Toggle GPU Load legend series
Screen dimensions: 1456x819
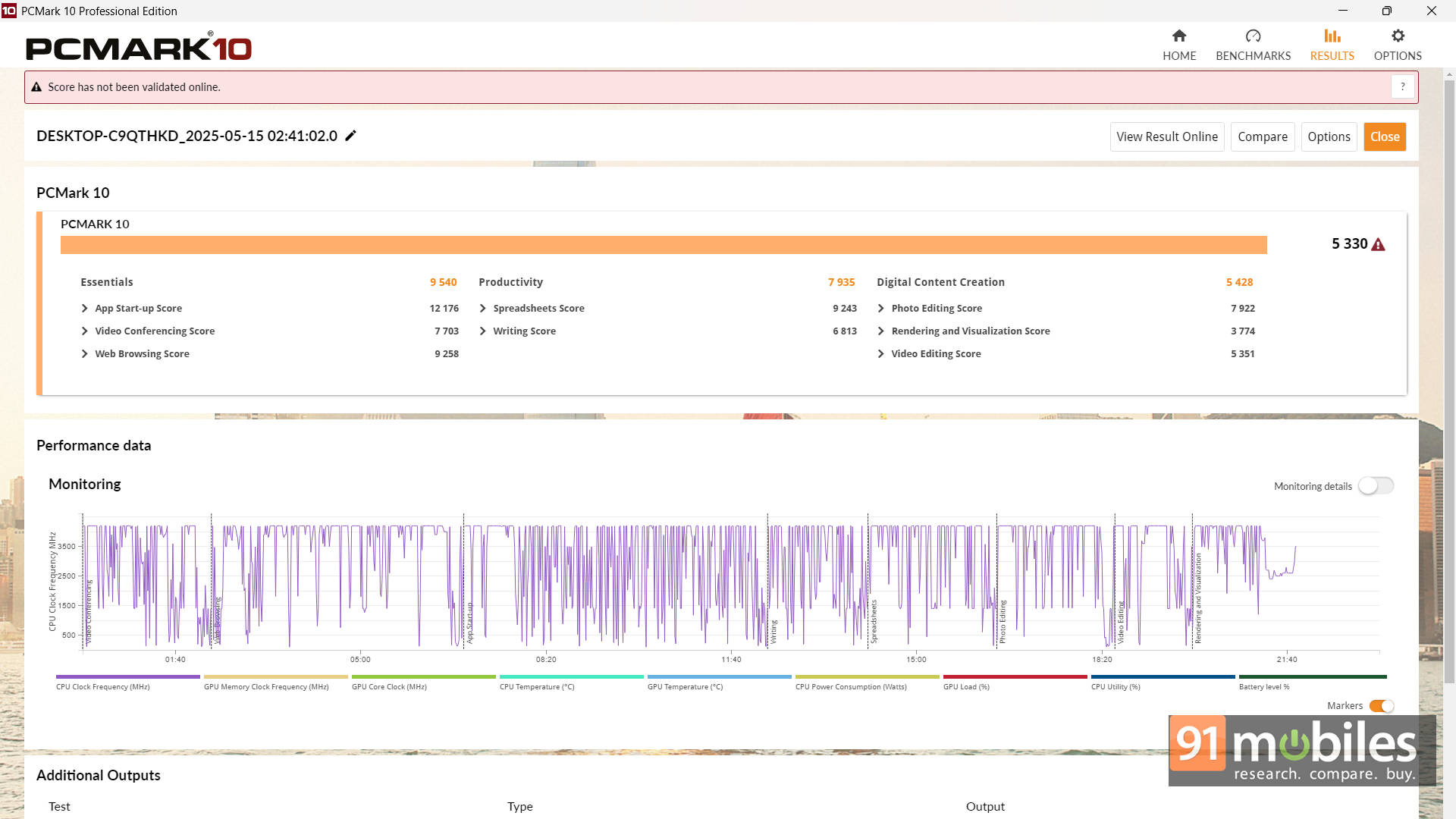(x=1015, y=682)
